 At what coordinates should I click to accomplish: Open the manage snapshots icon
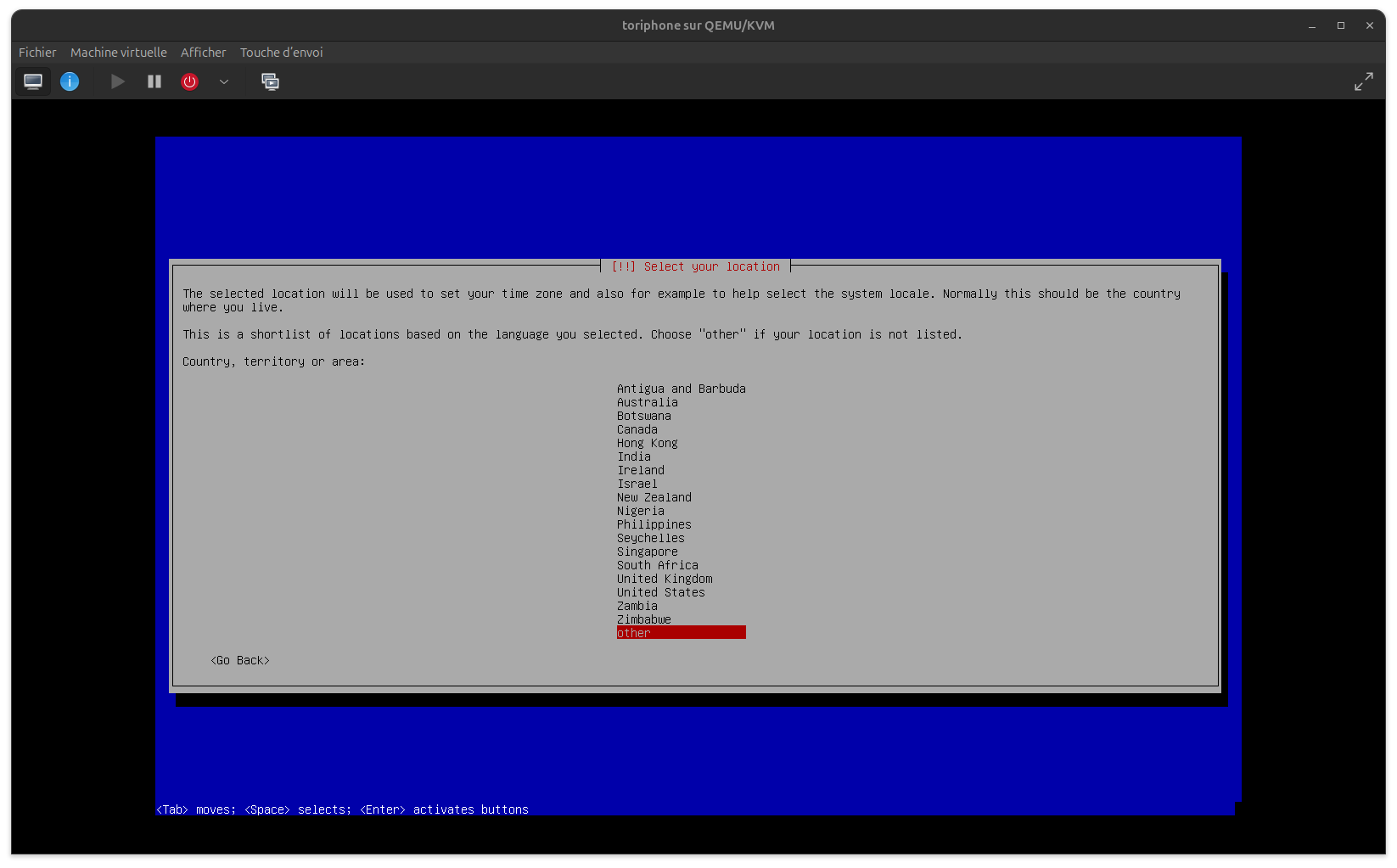270,81
